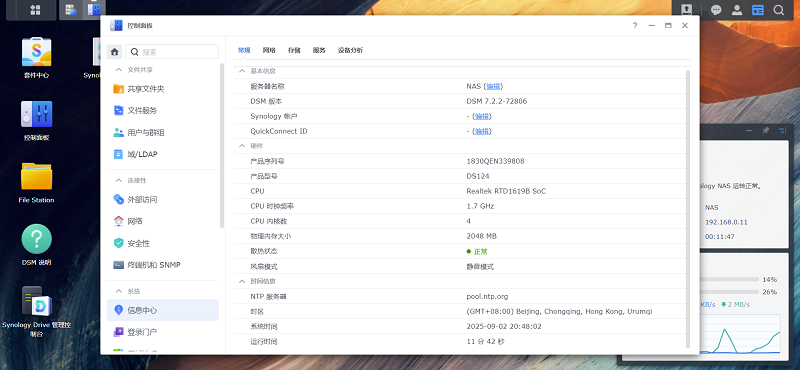Open the DSM 说明 help desktop icon
Image resolution: width=800 pixels, height=370 pixels.
click(36, 245)
